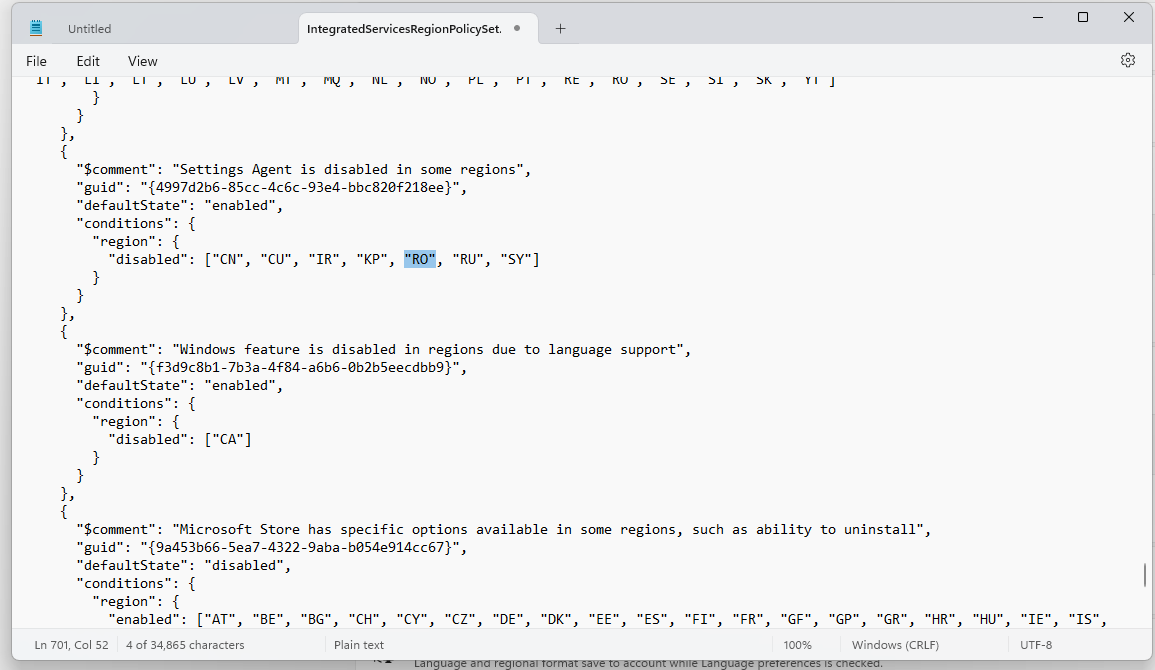Click the Ln 701, Col 52 indicator
This screenshot has width=1155, height=670.
70,645
